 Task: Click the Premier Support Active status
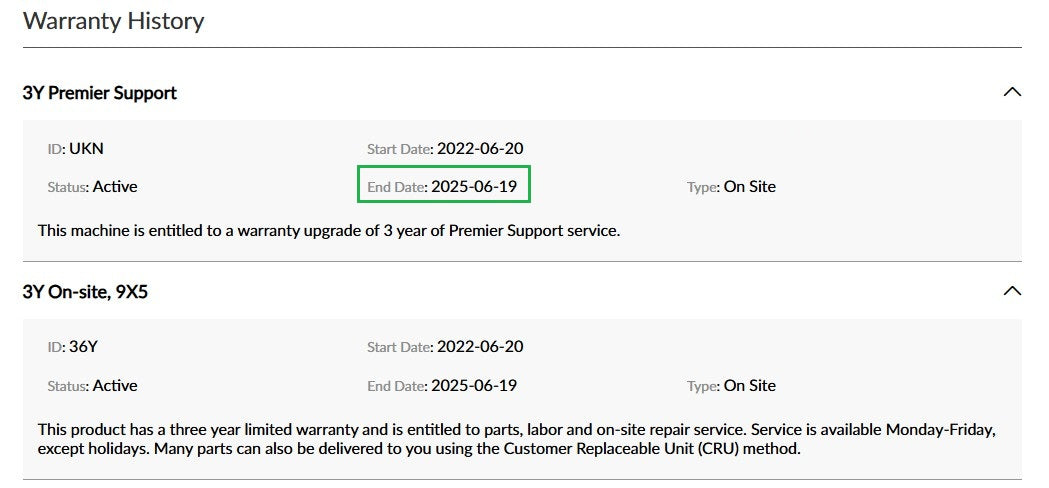click(115, 186)
